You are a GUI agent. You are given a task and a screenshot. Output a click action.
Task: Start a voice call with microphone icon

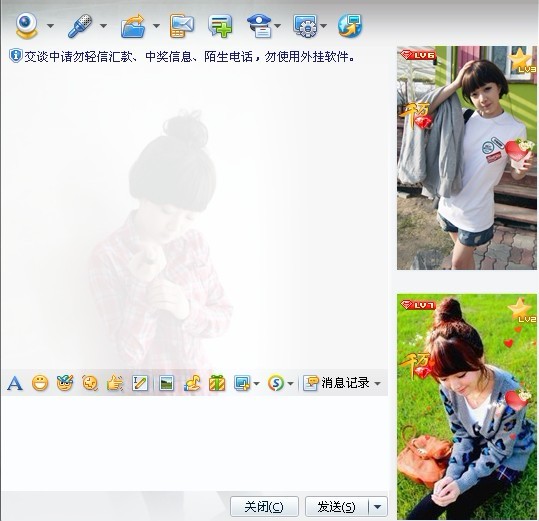pyautogui.click(x=80, y=26)
